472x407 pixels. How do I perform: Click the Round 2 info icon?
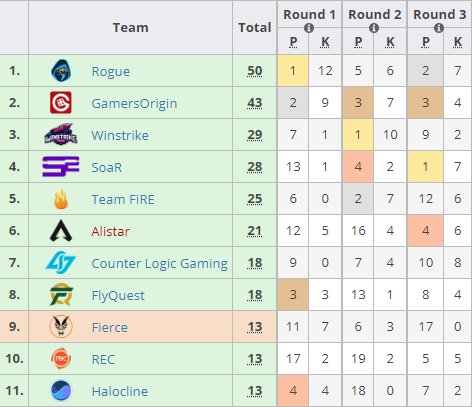(x=374, y=28)
